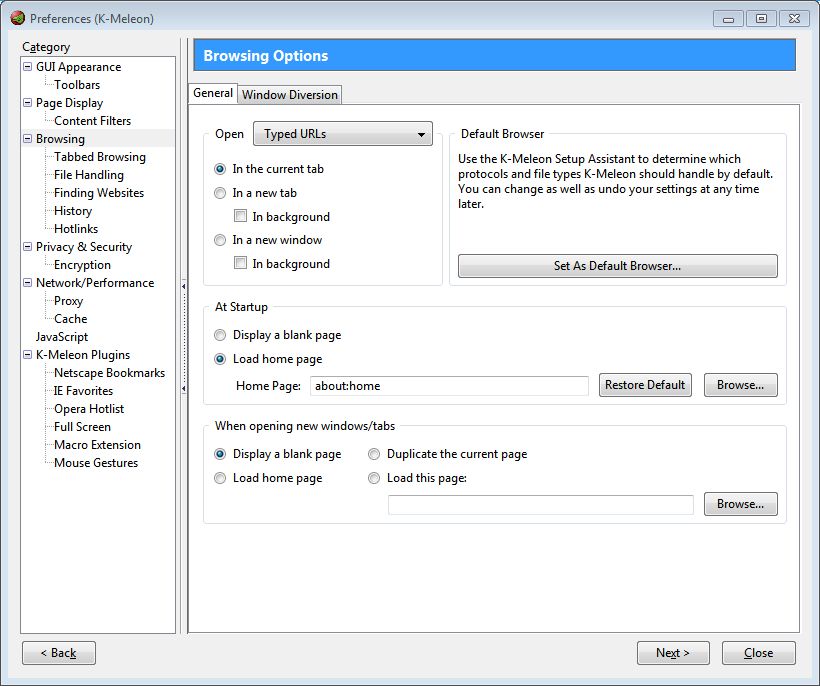Collapse the K-Meleon Plugins tree node
Viewport: 820px width, 686px height.
pos(28,355)
